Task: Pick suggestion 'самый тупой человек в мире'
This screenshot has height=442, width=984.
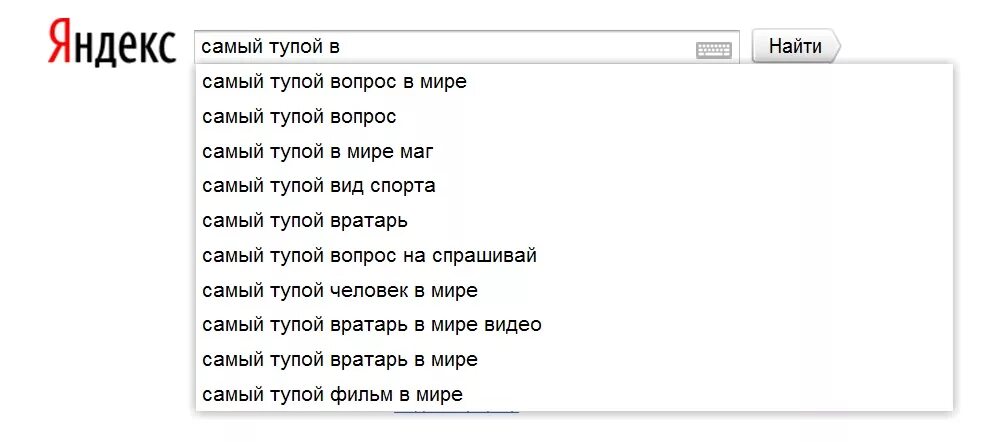Action: point(574,291)
